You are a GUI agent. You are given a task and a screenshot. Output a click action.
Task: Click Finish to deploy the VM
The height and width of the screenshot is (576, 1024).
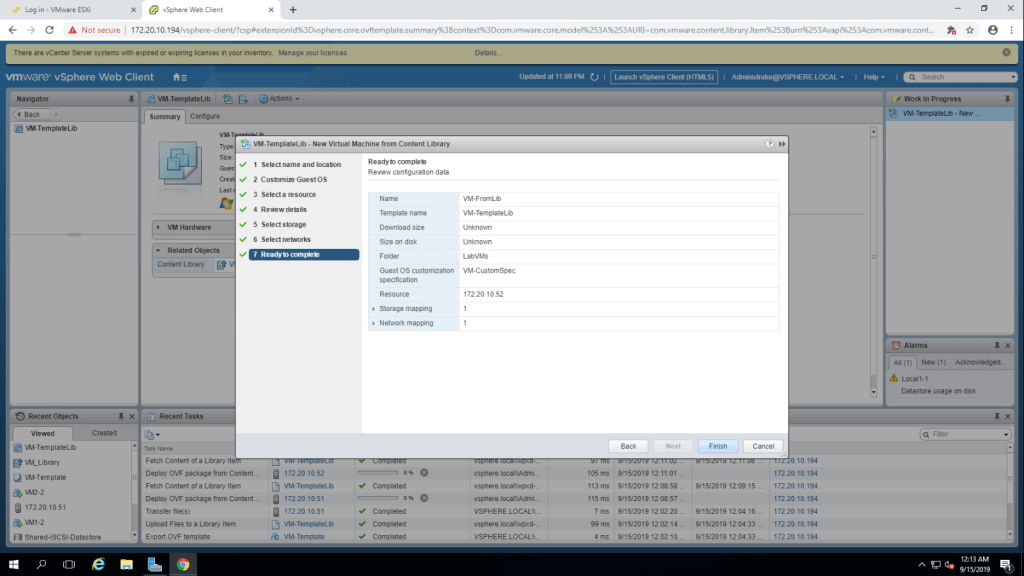click(717, 446)
